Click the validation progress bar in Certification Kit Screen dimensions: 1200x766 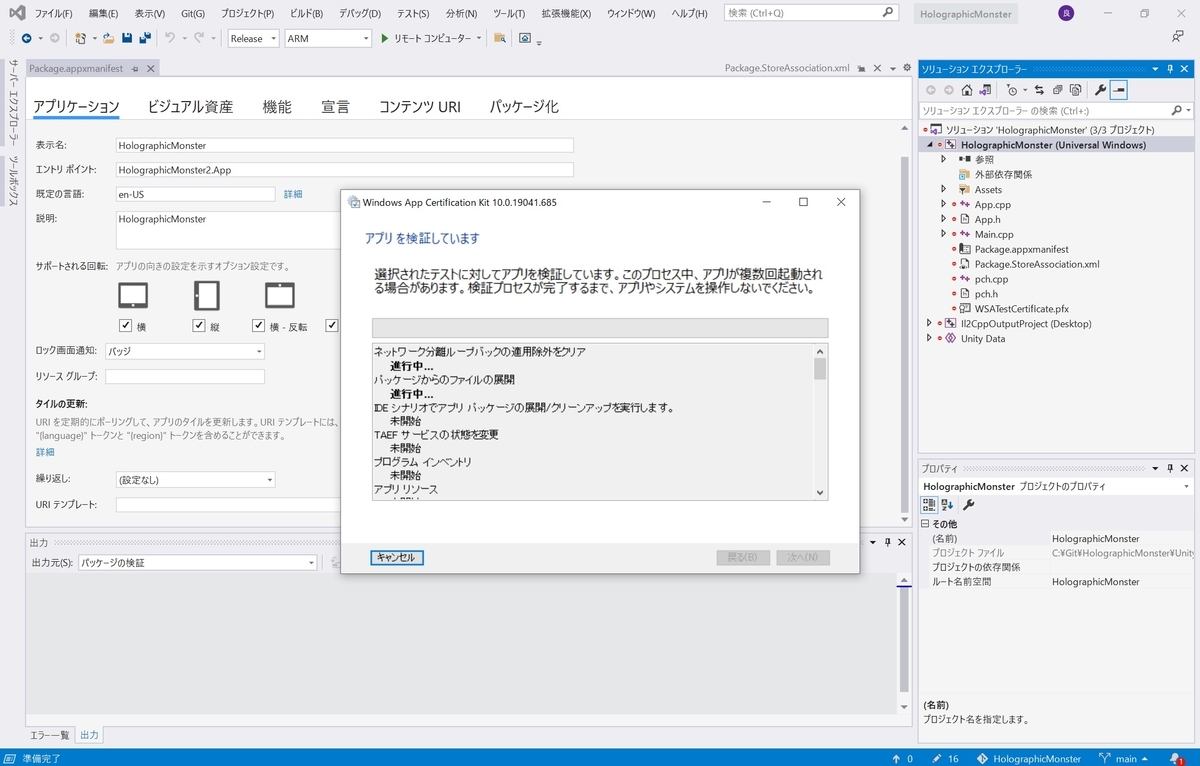[x=600, y=328]
